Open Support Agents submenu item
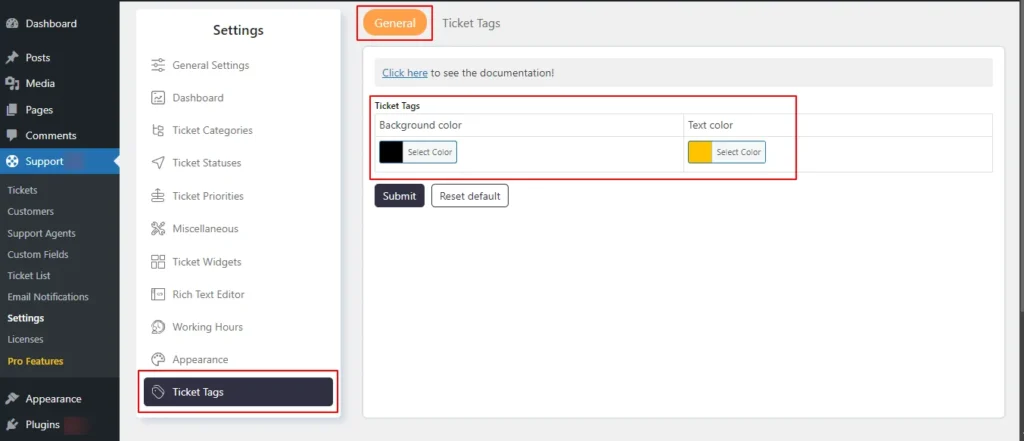Screen dimensions: 1024x441 pos(41,233)
